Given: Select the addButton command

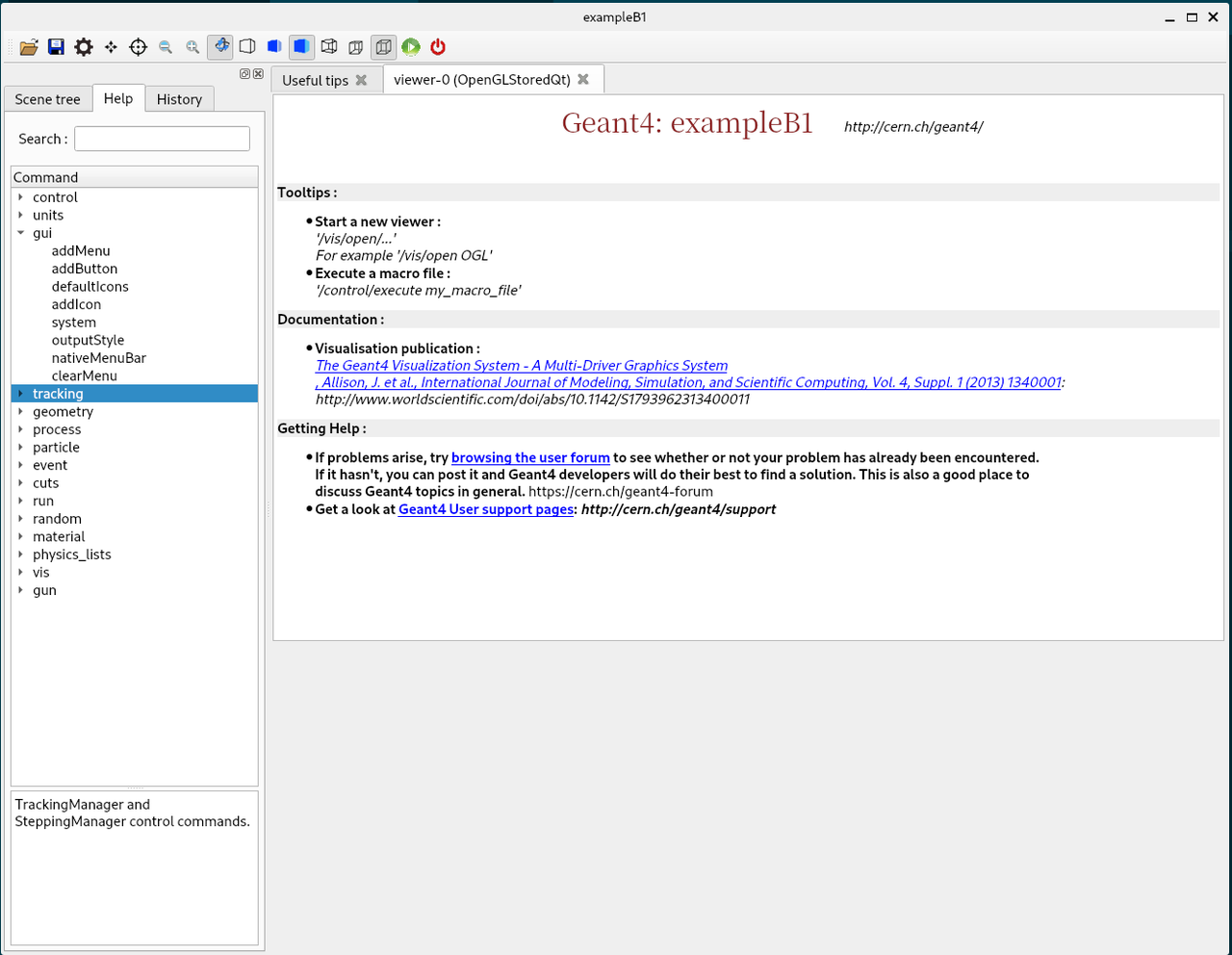Looking at the screenshot, I should pos(85,269).
